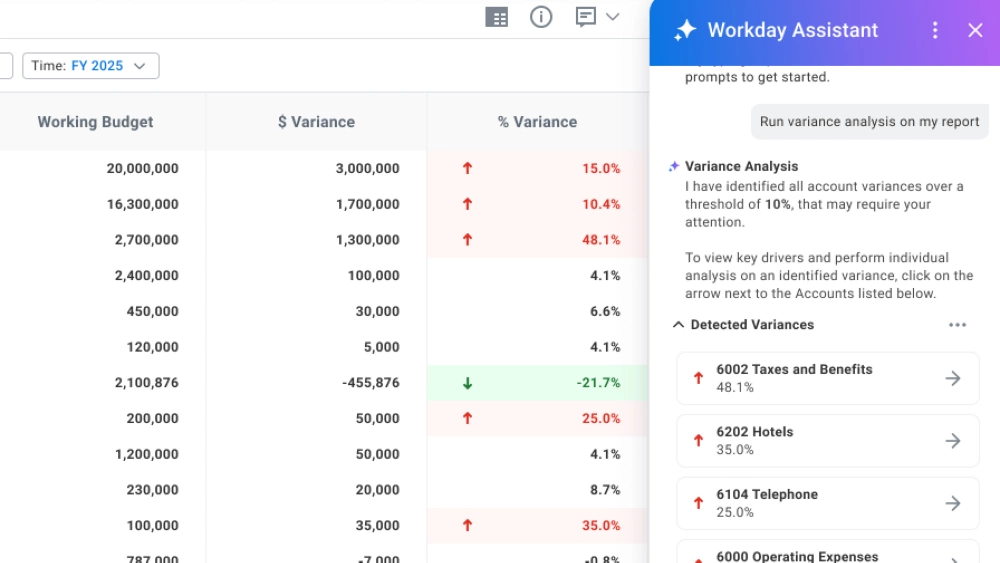Open arrow for 6002 Taxes and Benefits
The width and height of the screenshot is (1000, 563).
[953, 378]
